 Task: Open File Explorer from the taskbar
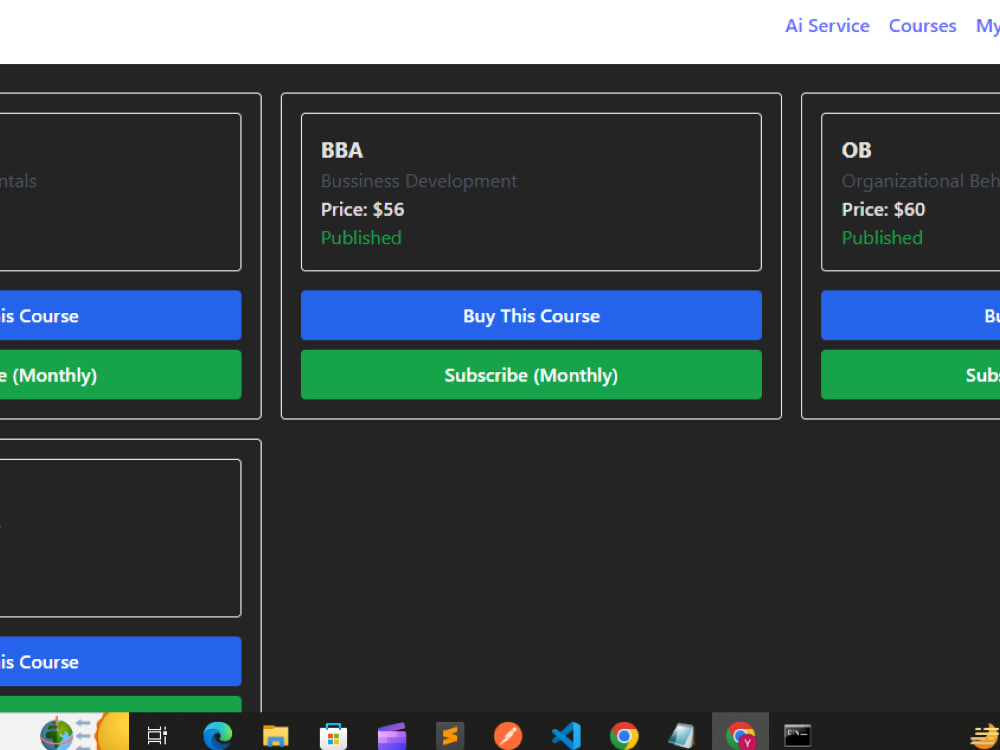[x=276, y=735]
